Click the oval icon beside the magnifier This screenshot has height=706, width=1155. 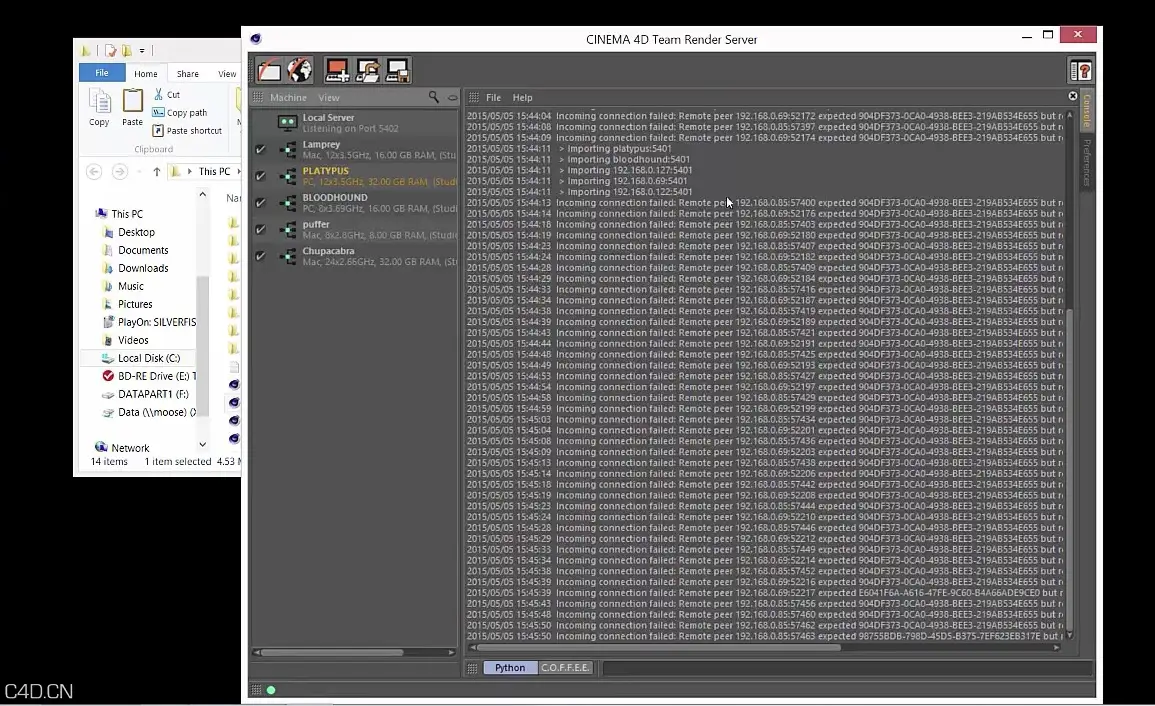(x=452, y=97)
